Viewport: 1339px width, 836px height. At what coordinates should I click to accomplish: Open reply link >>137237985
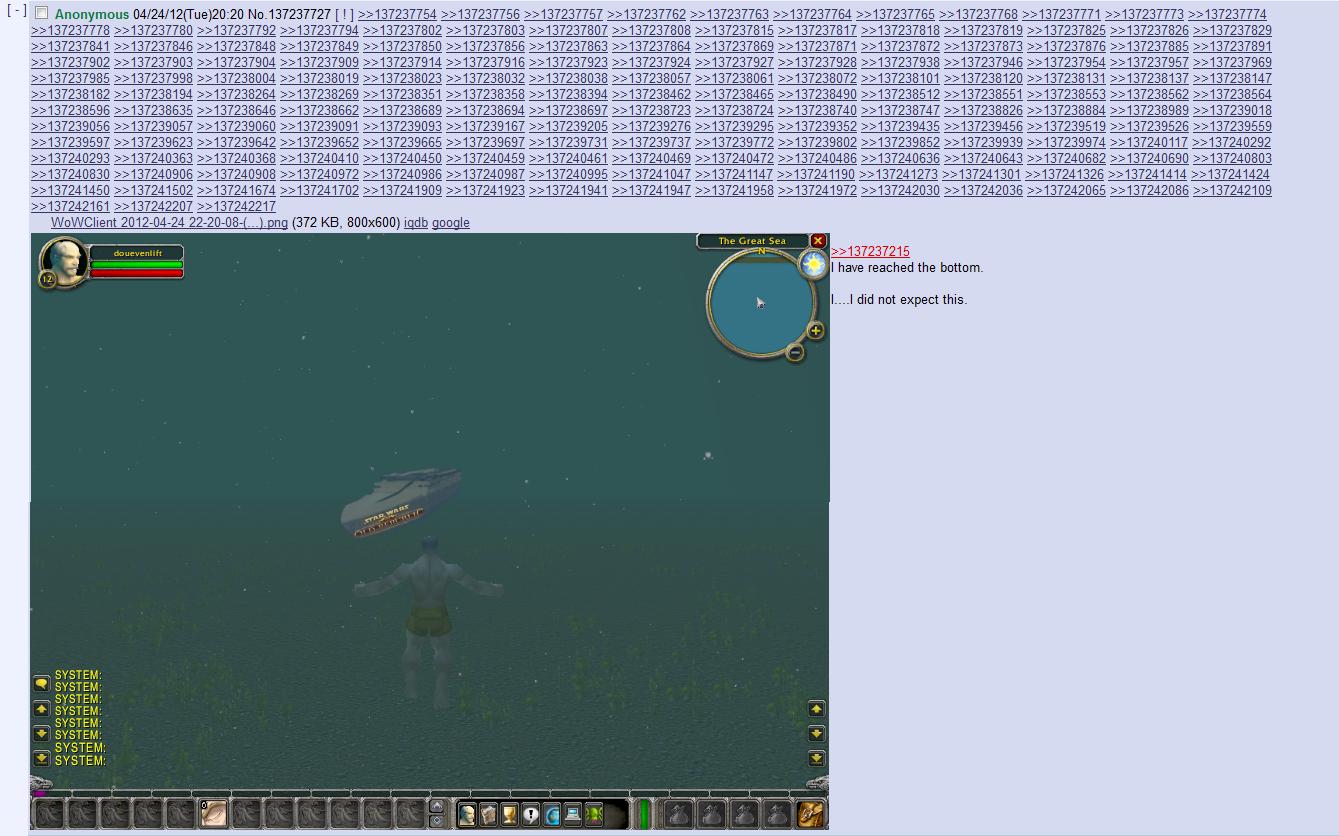click(x=70, y=79)
